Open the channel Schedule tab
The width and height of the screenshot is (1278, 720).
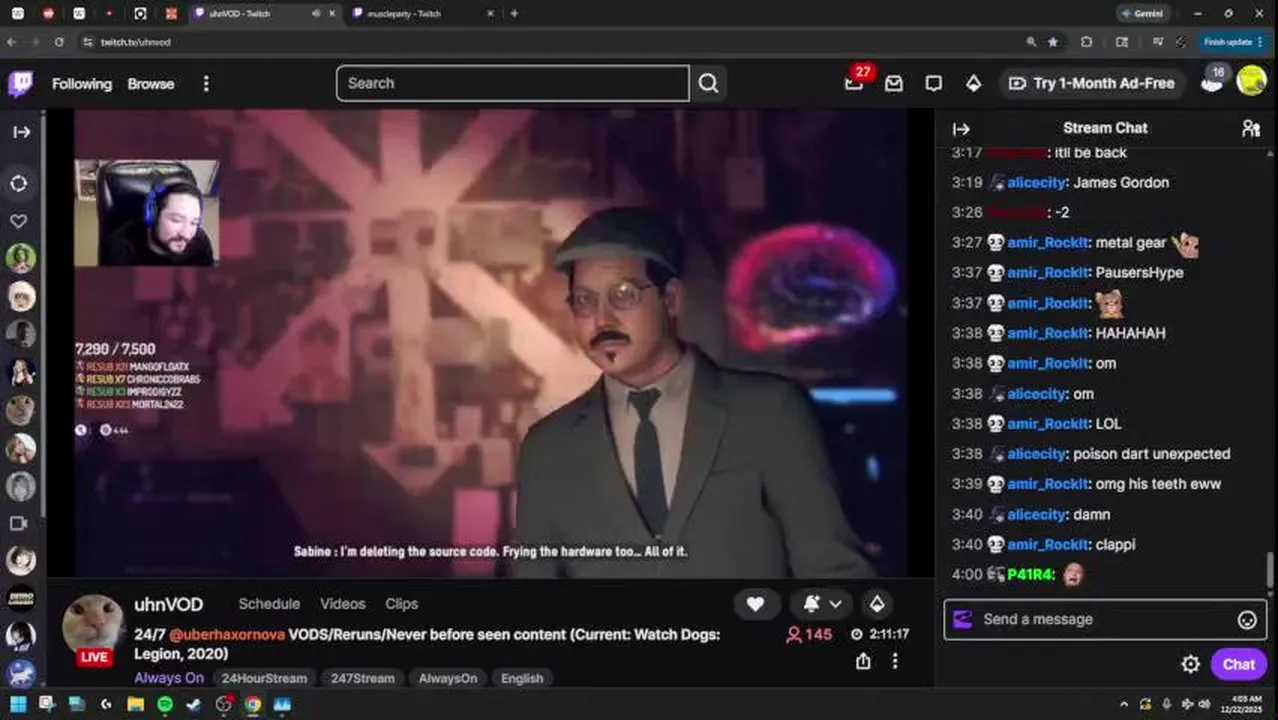tap(269, 604)
